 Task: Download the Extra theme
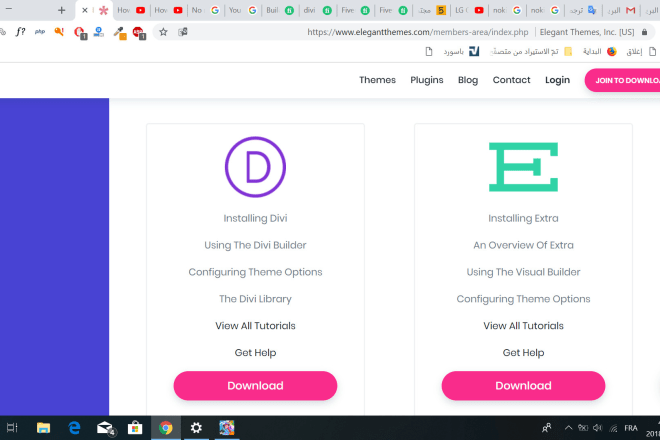click(523, 386)
